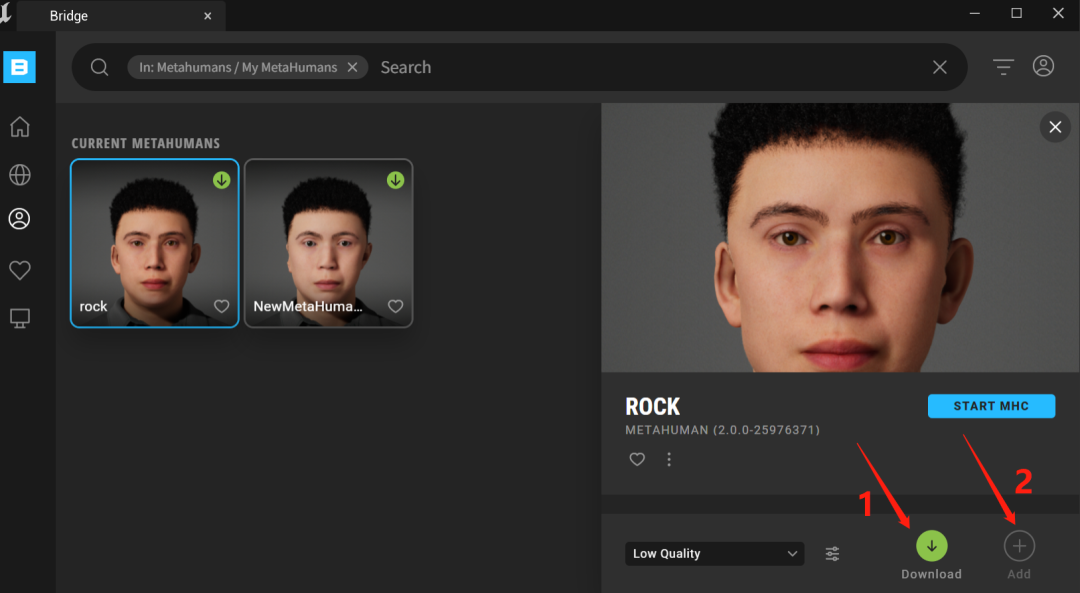Open the filter options icon

(1003, 67)
